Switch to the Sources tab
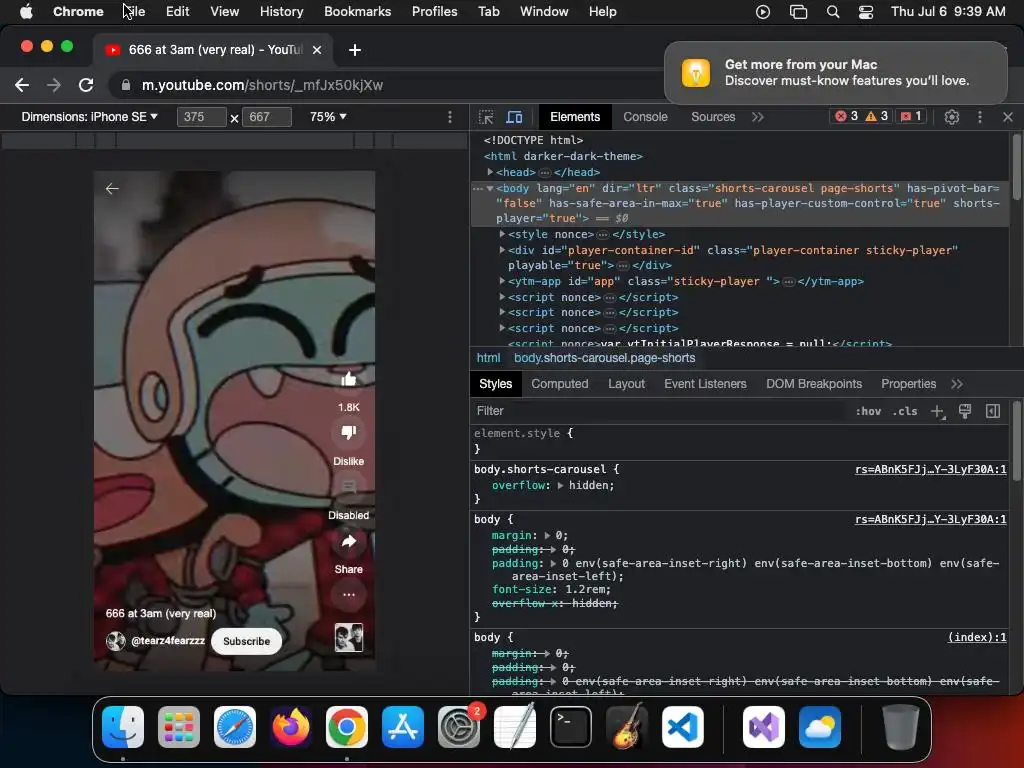Image resolution: width=1024 pixels, height=768 pixels. click(713, 117)
